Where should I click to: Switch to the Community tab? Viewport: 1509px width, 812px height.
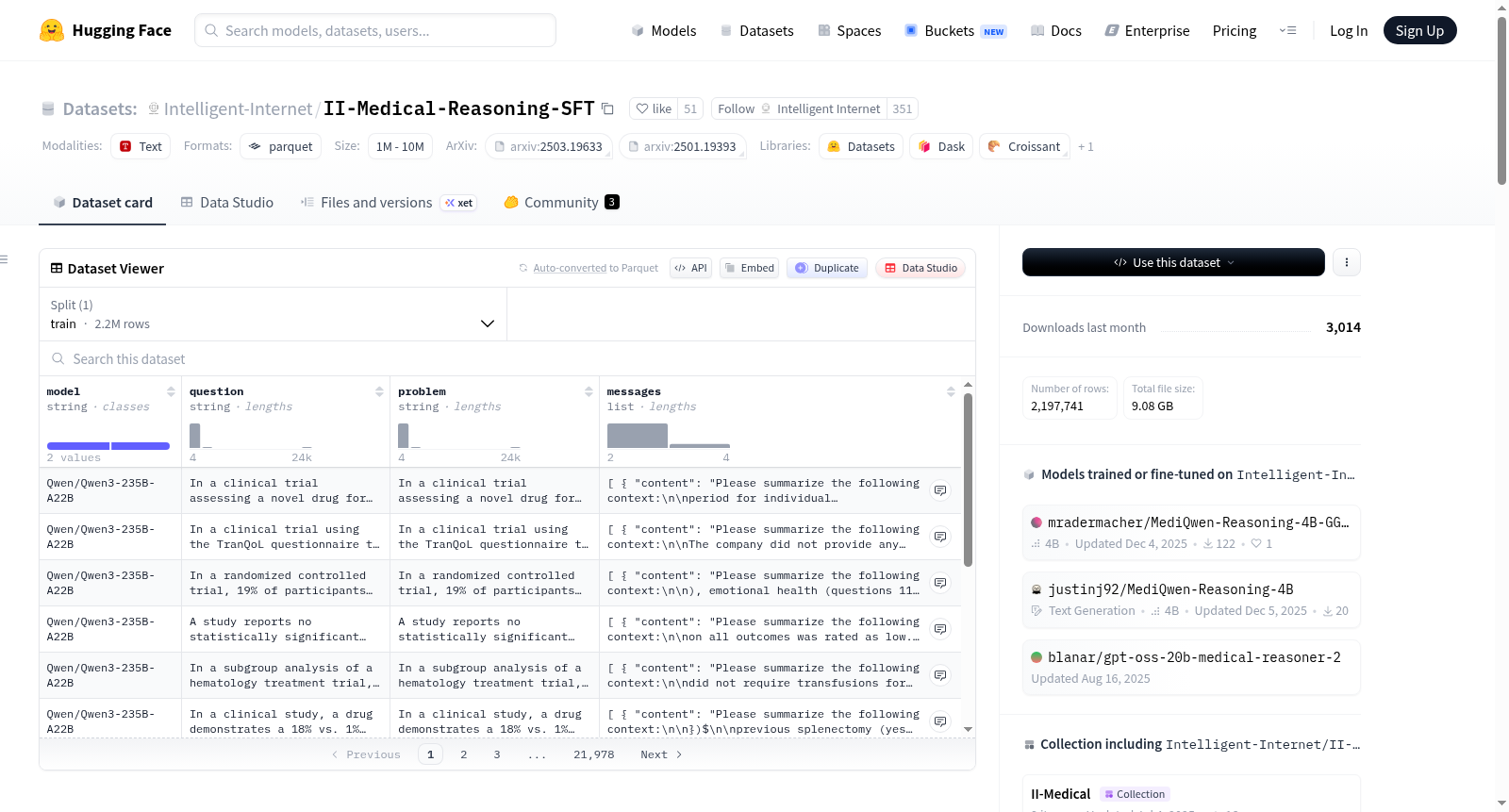tap(562, 202)
